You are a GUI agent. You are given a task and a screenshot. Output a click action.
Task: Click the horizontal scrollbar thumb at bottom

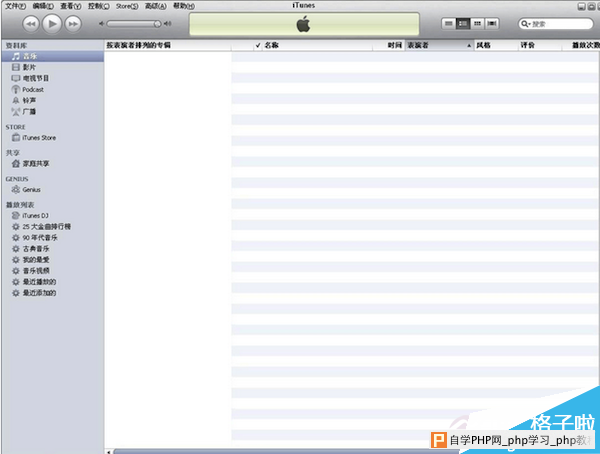tap(287, 452)
